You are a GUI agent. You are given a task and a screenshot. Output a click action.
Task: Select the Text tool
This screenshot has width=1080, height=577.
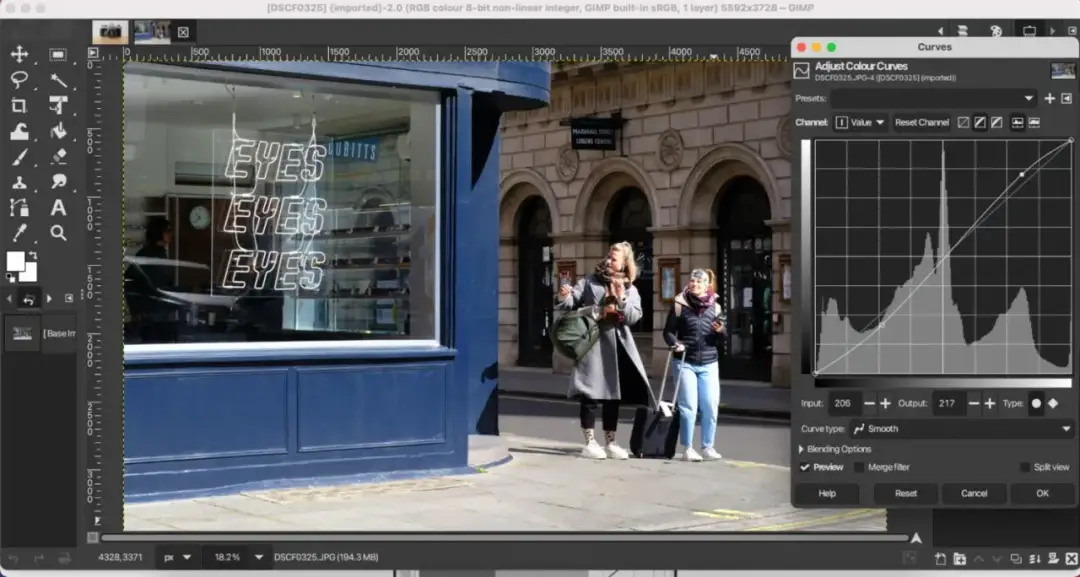pos(58,208)
